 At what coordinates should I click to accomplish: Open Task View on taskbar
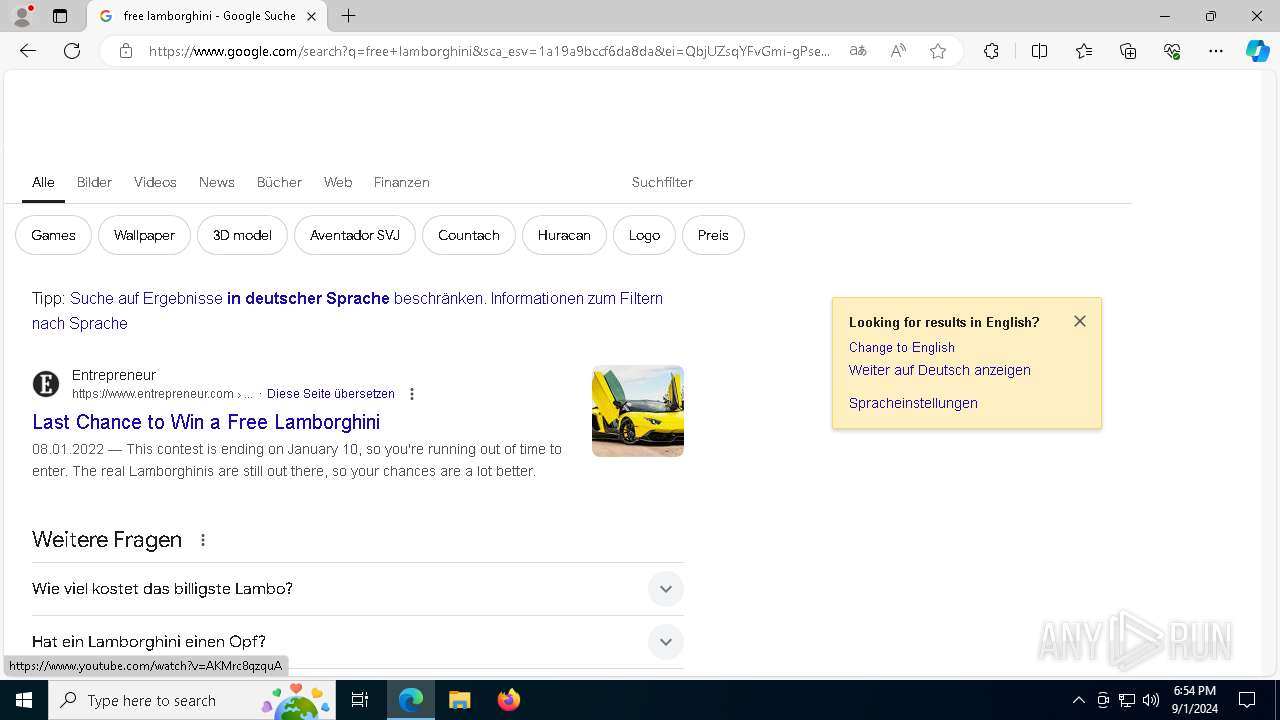click(x=360, y=700)
